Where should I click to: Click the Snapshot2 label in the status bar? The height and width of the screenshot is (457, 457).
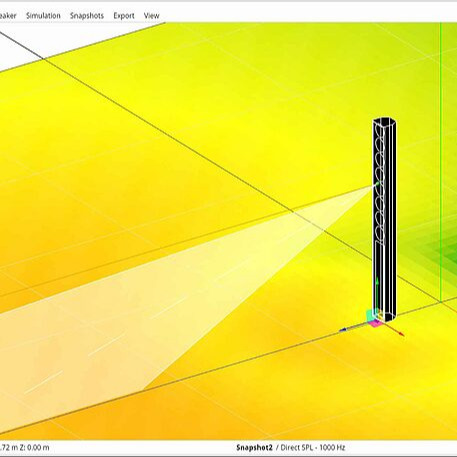pyautogui.click(x=254, y=448)
